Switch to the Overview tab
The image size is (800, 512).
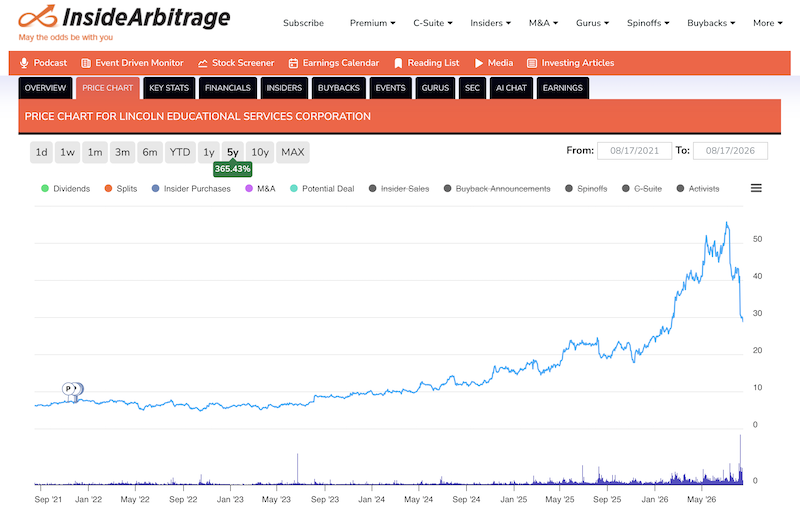point(45,88)
